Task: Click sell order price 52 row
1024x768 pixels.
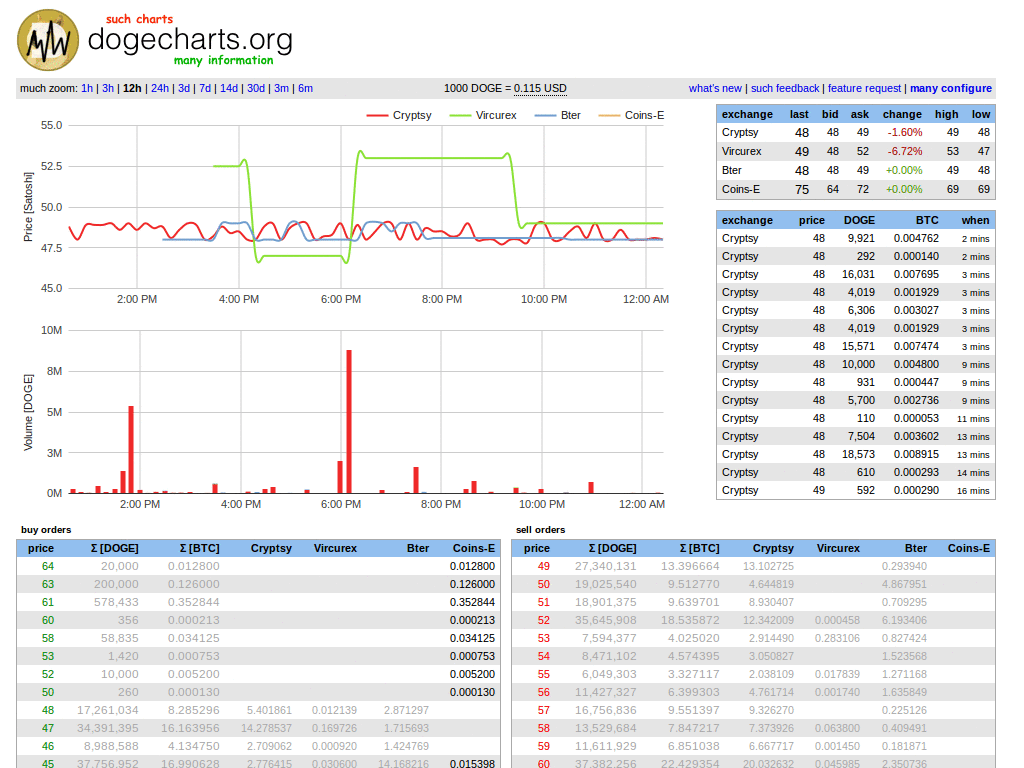Action: [754, 620]
